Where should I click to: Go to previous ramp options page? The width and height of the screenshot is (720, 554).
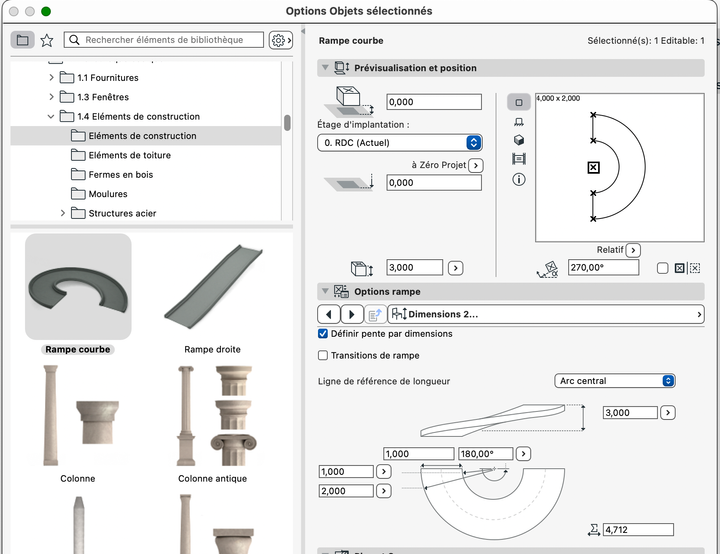click(329, 314)
